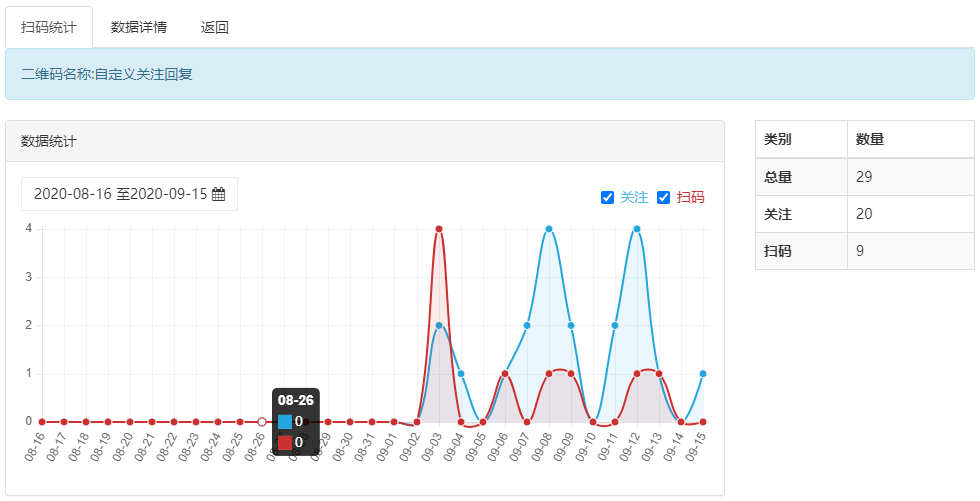This screenshot has width=980, height=501.
Task: Select the blue 关注 point at 09-11
Action: pyautogui.click(x=615, y=325)
